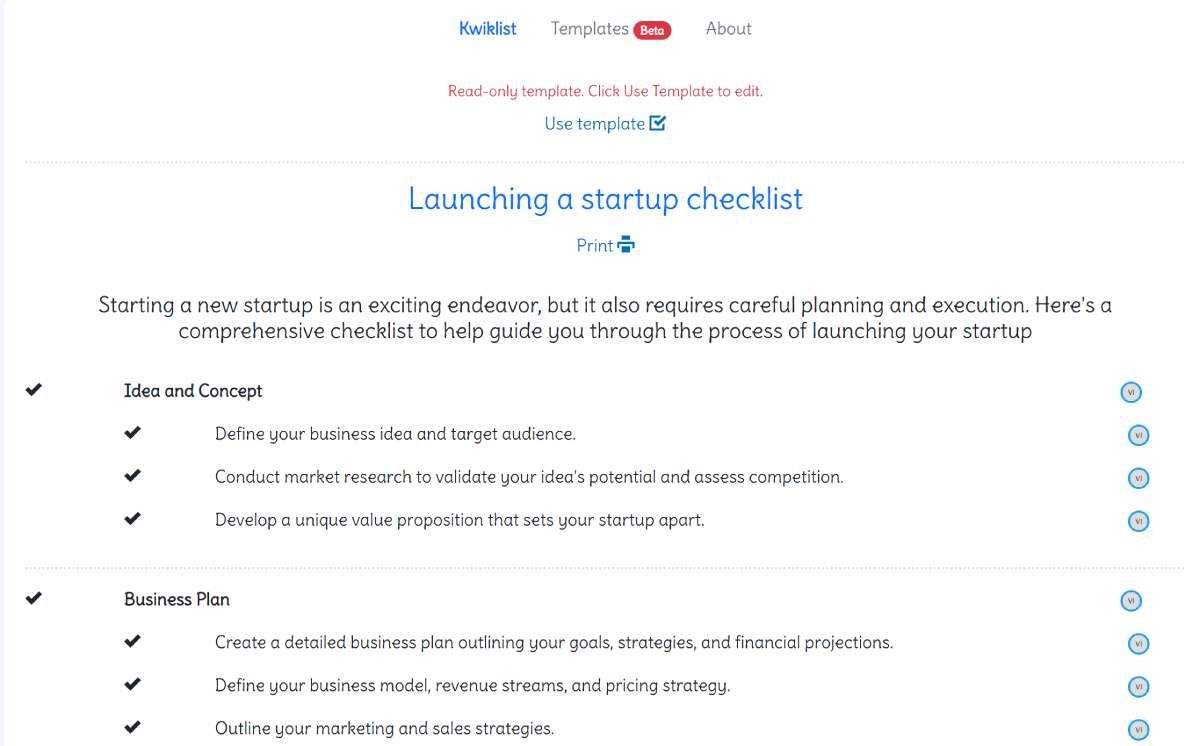
Task: Click the checkbox icon next to Use template
Action: tap(656, 122)
